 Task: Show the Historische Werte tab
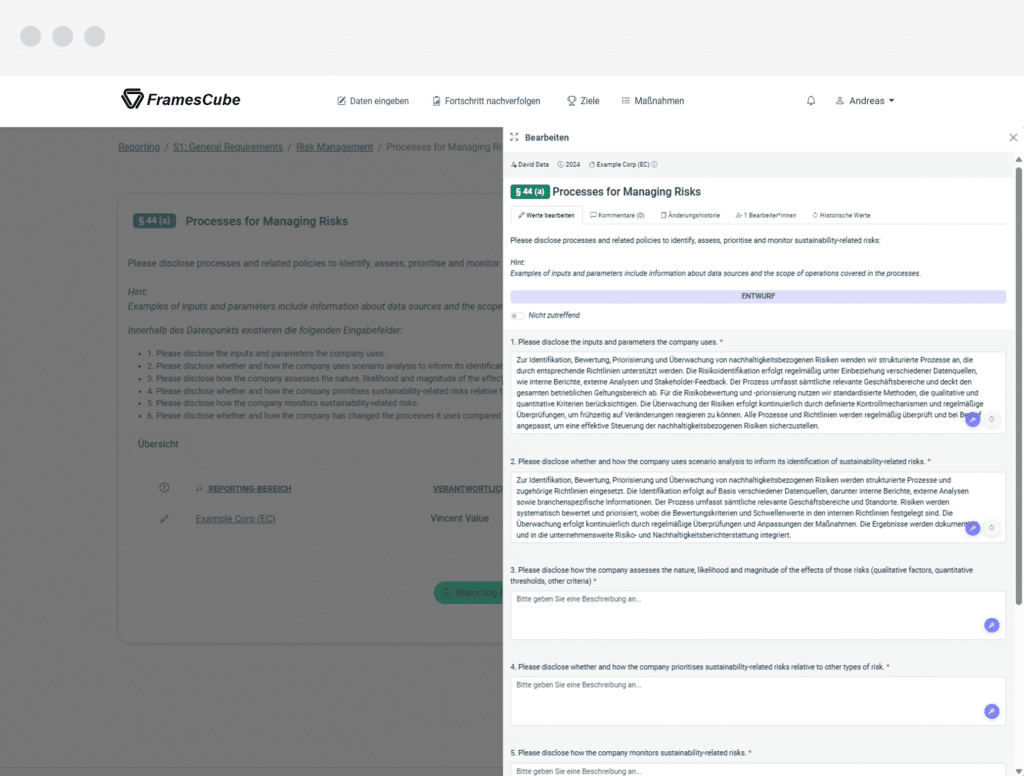(841, 215)
